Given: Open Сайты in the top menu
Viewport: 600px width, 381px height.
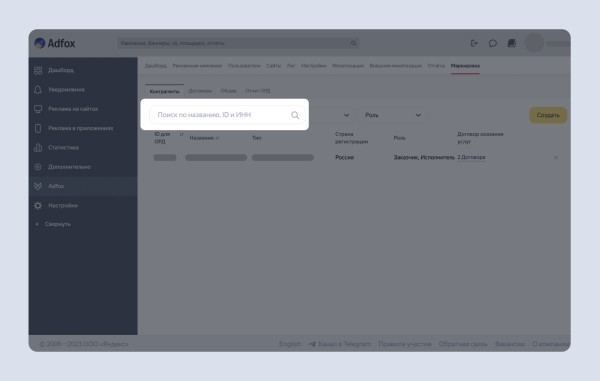Looking at the screenshot, I should pyautogui.click(x=274, y=66).
